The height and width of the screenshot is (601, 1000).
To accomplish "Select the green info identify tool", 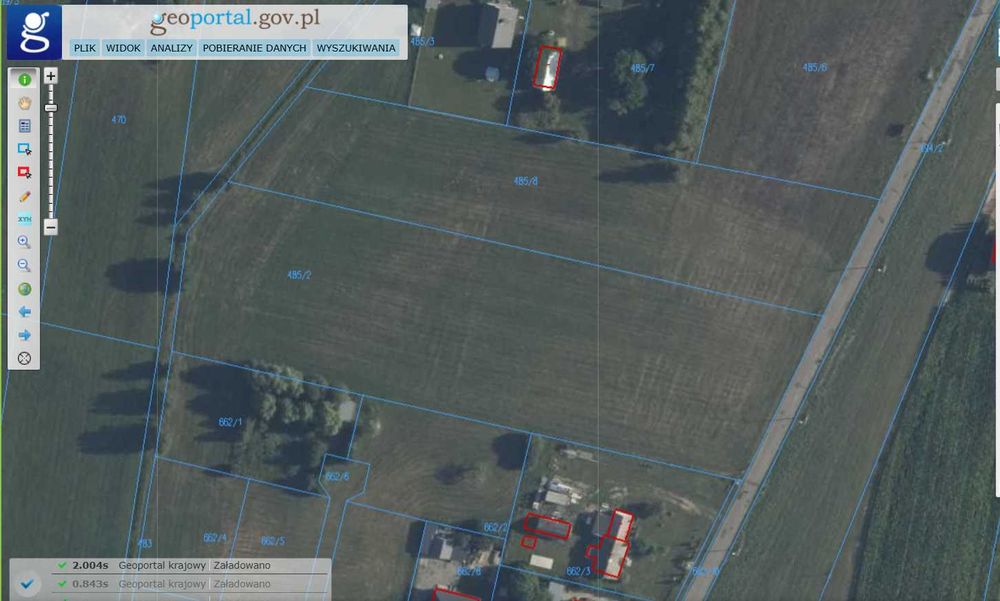I will click(x=24, y=80).
